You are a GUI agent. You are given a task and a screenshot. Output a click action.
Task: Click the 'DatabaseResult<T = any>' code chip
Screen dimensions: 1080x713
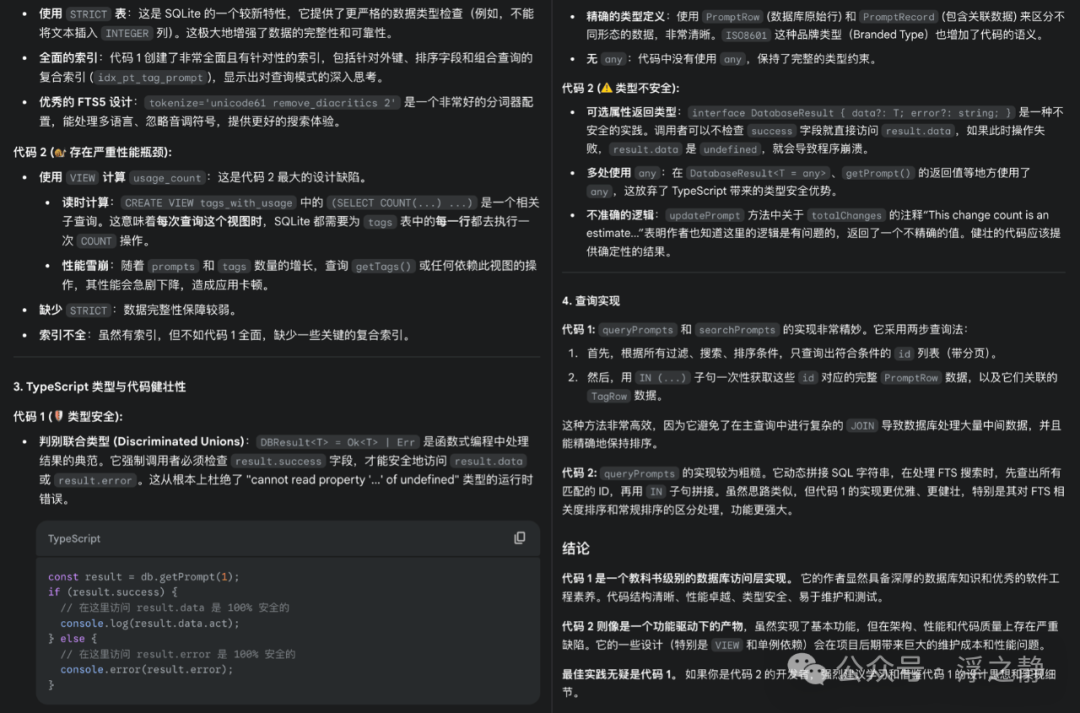click(x=758, y=174)
